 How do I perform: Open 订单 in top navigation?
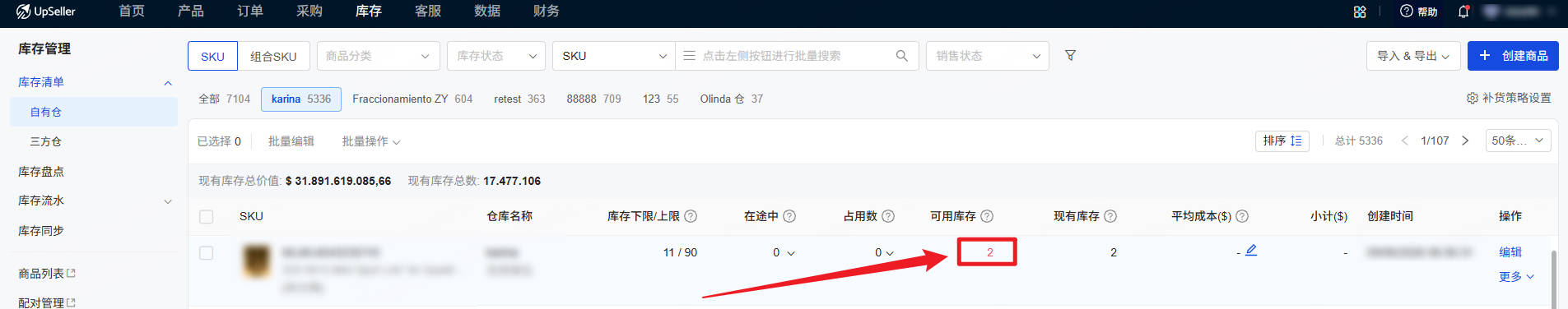pyautogui.click(x=250, y=12)
